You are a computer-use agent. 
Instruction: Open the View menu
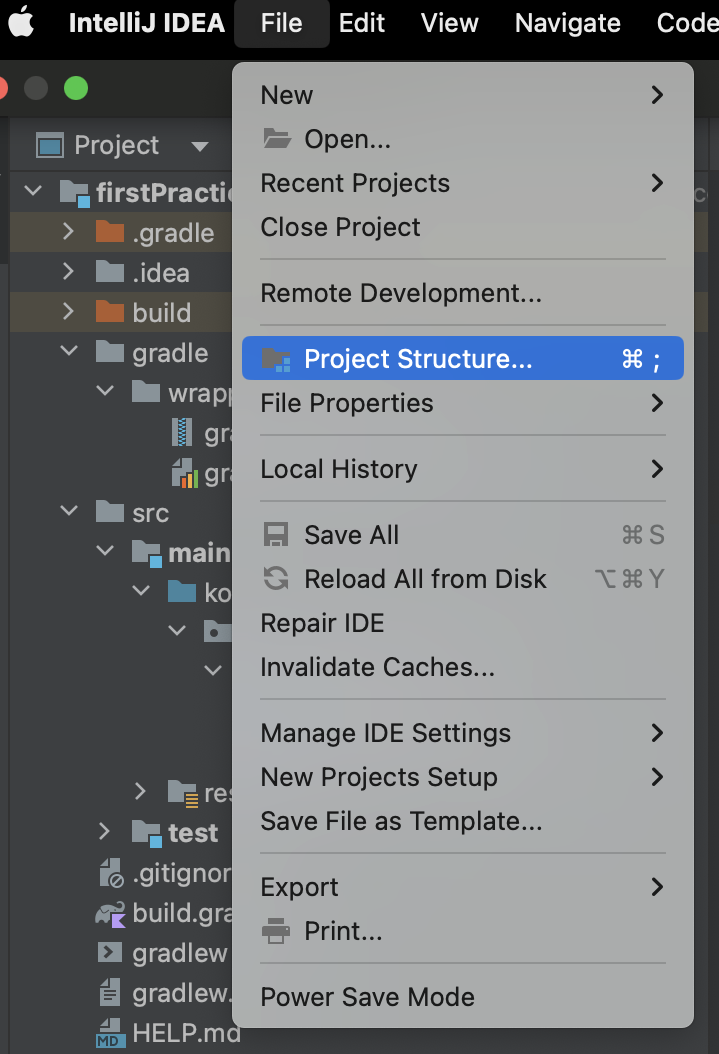[450, 23]
